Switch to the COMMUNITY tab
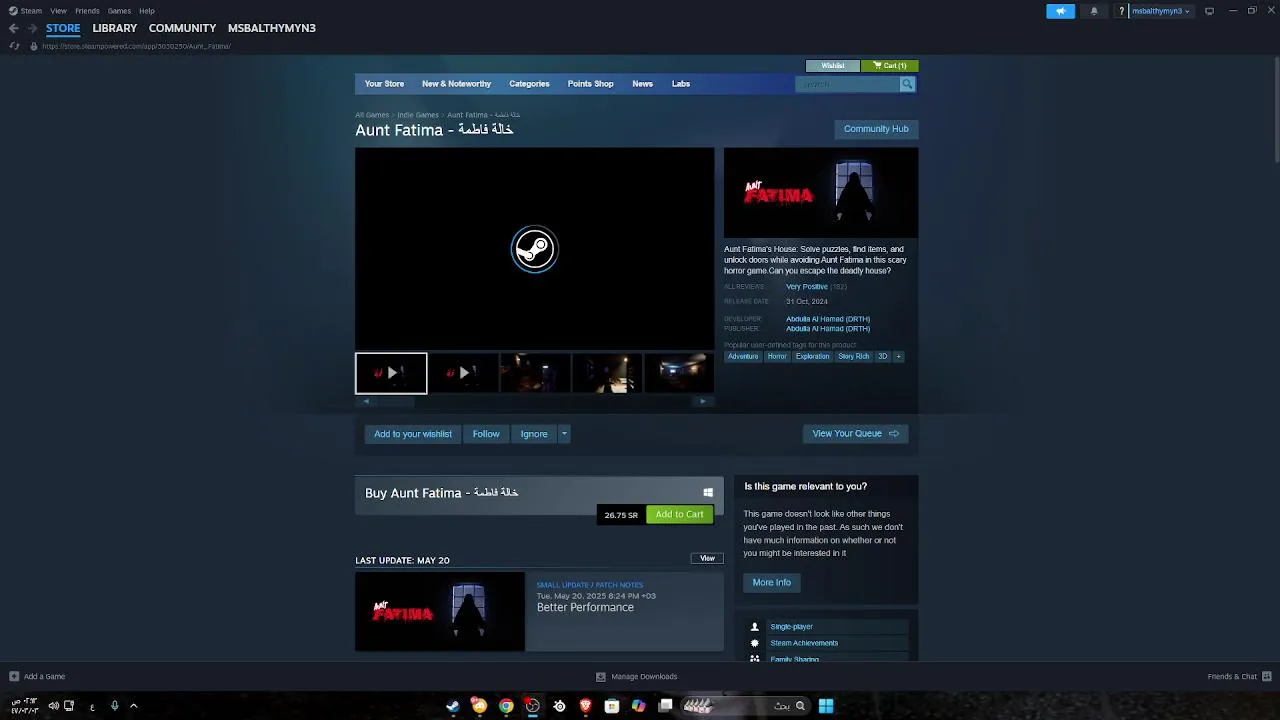This screenshot has height=720, width=1280. click(x=182, y=28)
